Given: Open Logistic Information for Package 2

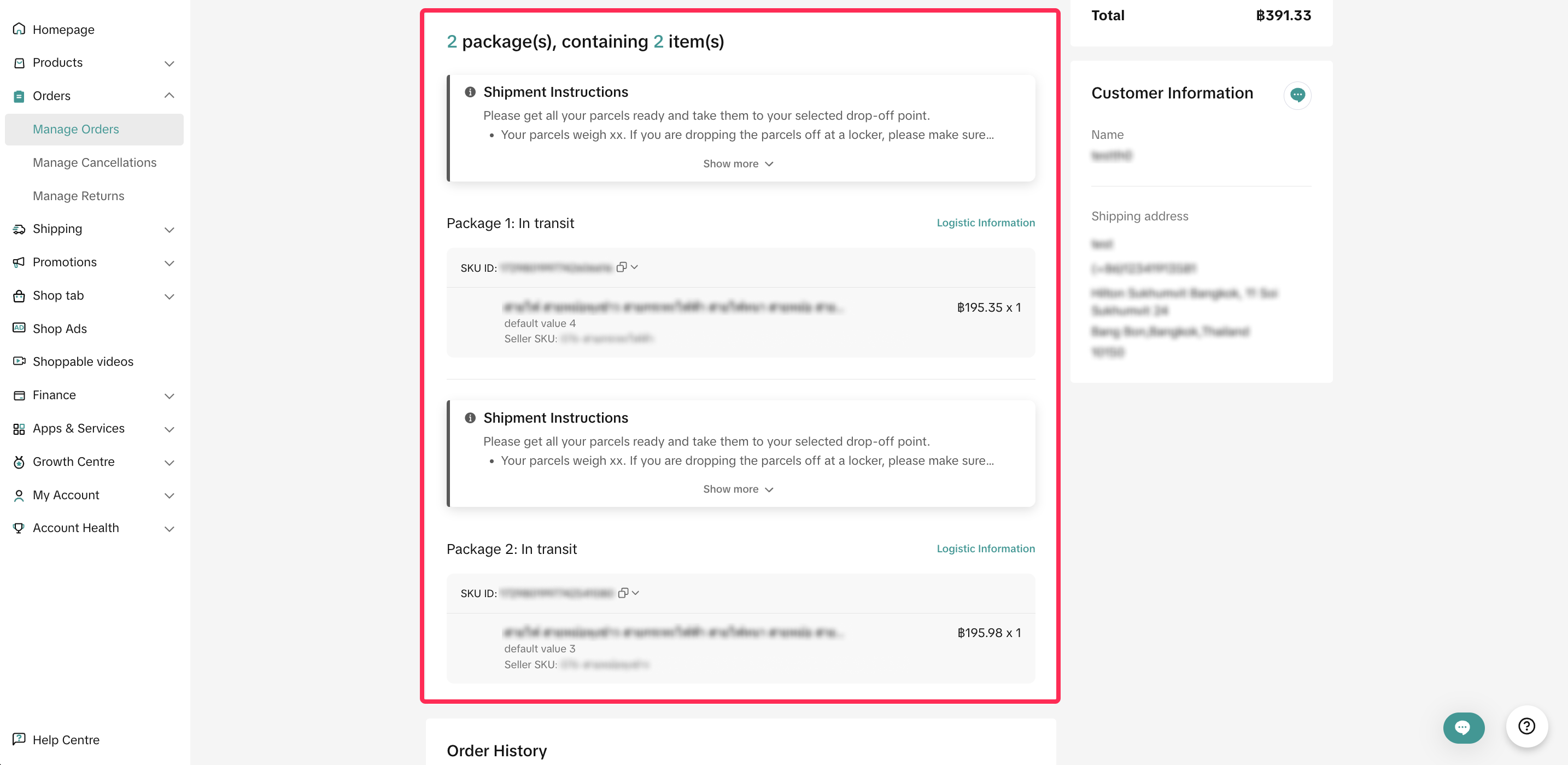Looking at the screenshot, I should (x=985, y=548).
